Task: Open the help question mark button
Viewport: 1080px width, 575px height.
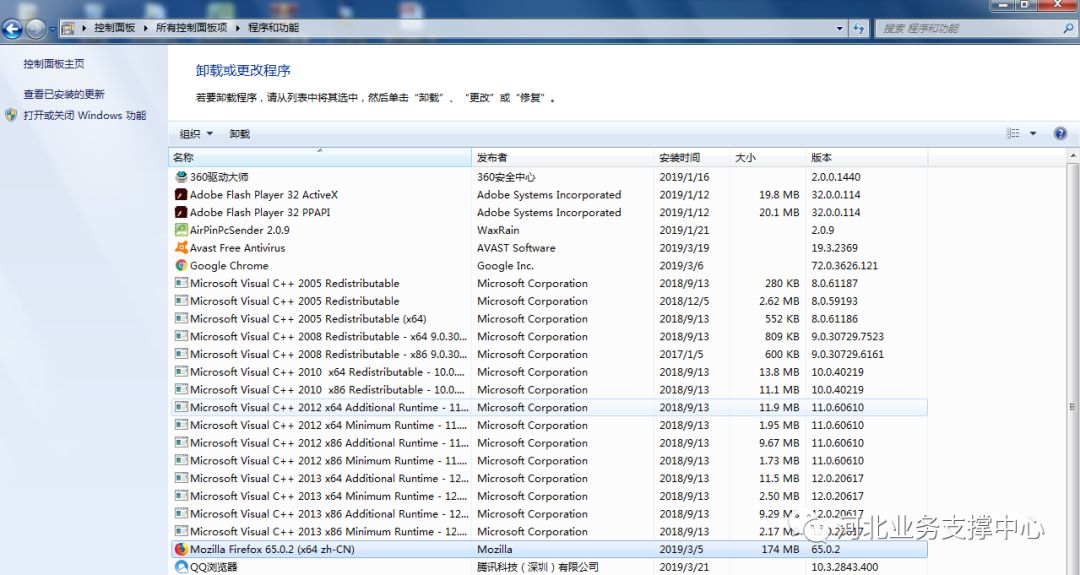Action: [x=1060, y=134]
